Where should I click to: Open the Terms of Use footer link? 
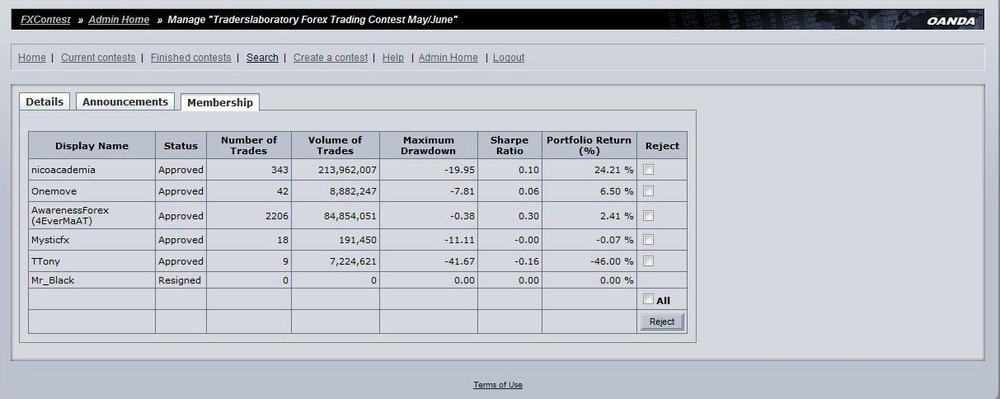click(x=497, y=385)
